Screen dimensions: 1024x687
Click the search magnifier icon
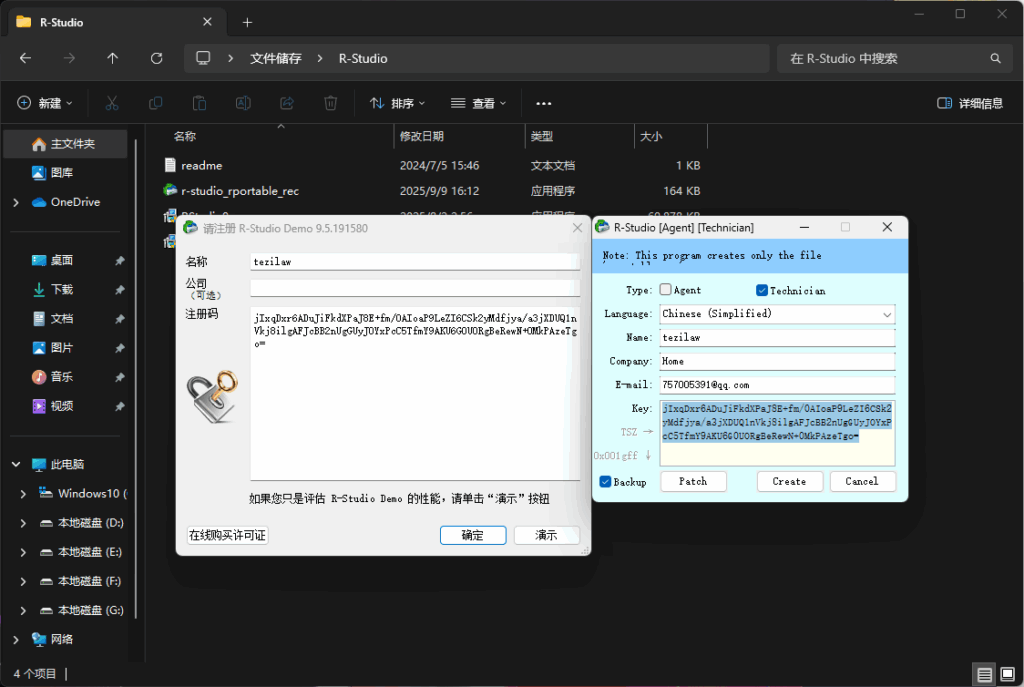995,58
